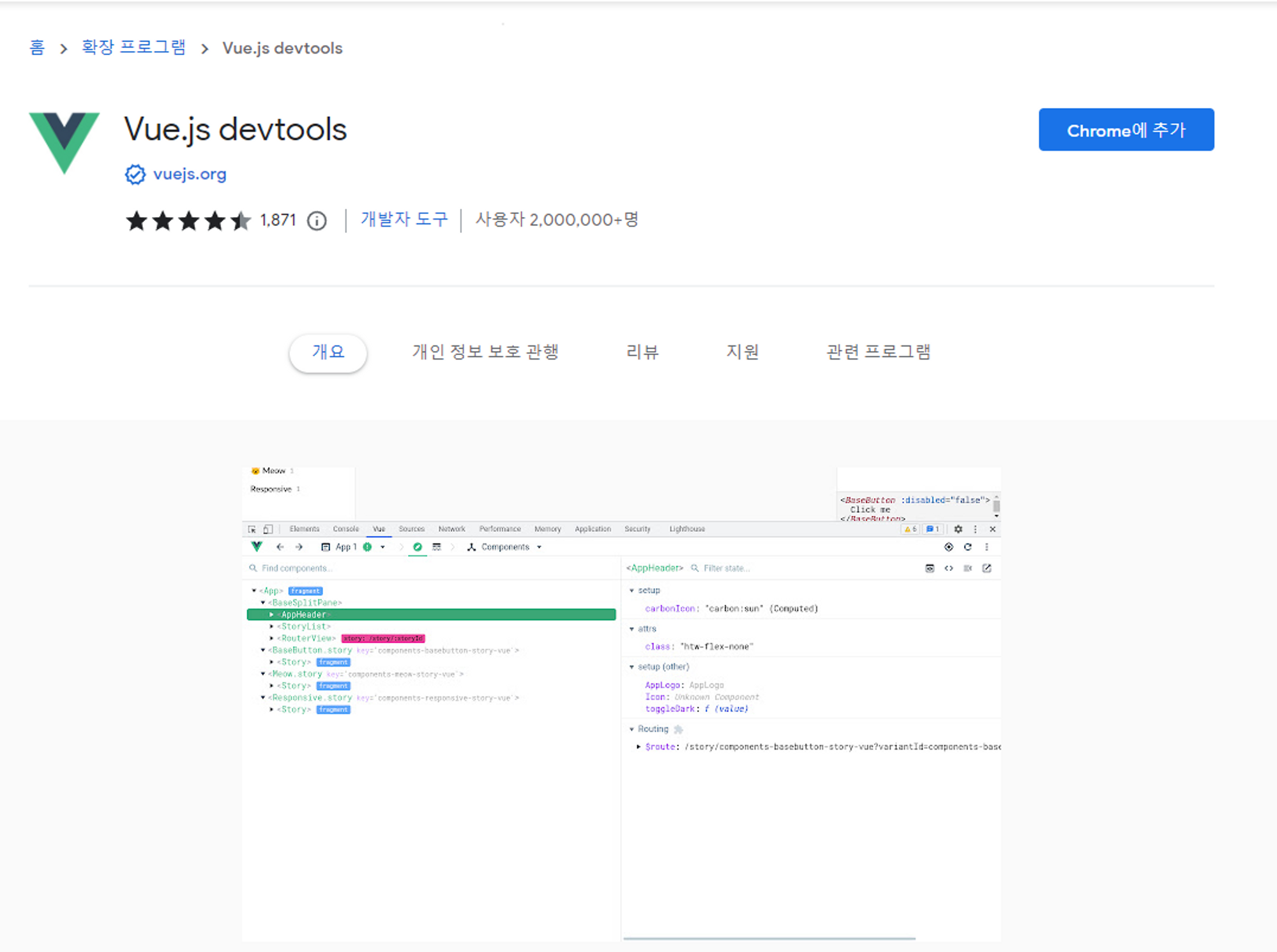The image size is (1277, 952).
Task: Open the Components dropdown in Vue toolbar
Action: (x=504, y=547)
